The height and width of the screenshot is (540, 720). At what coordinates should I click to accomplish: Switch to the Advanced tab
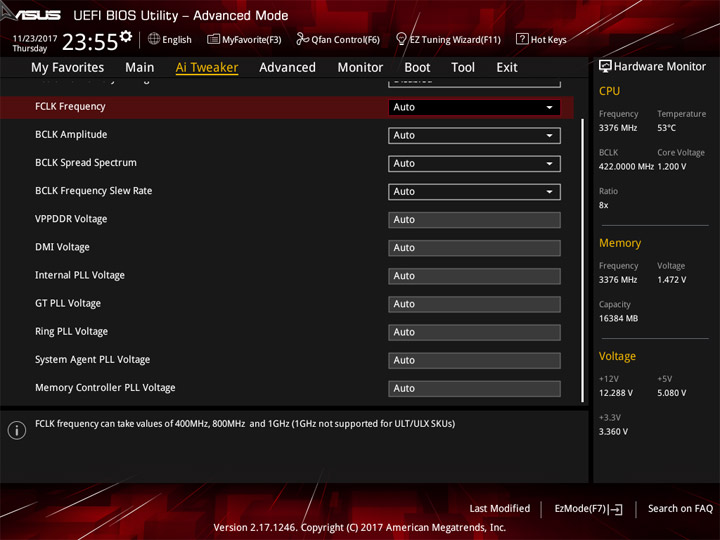pyautogui.click(x=287, y=68)
